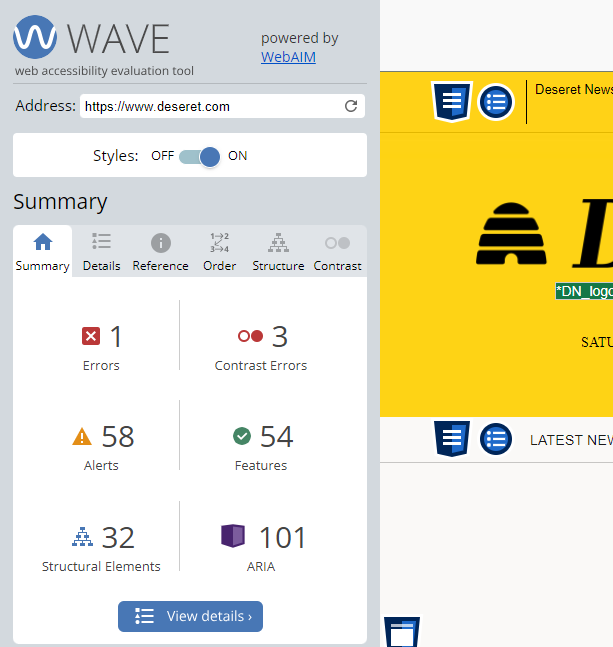Click the Structural Elements hierarchy icon

82,537
